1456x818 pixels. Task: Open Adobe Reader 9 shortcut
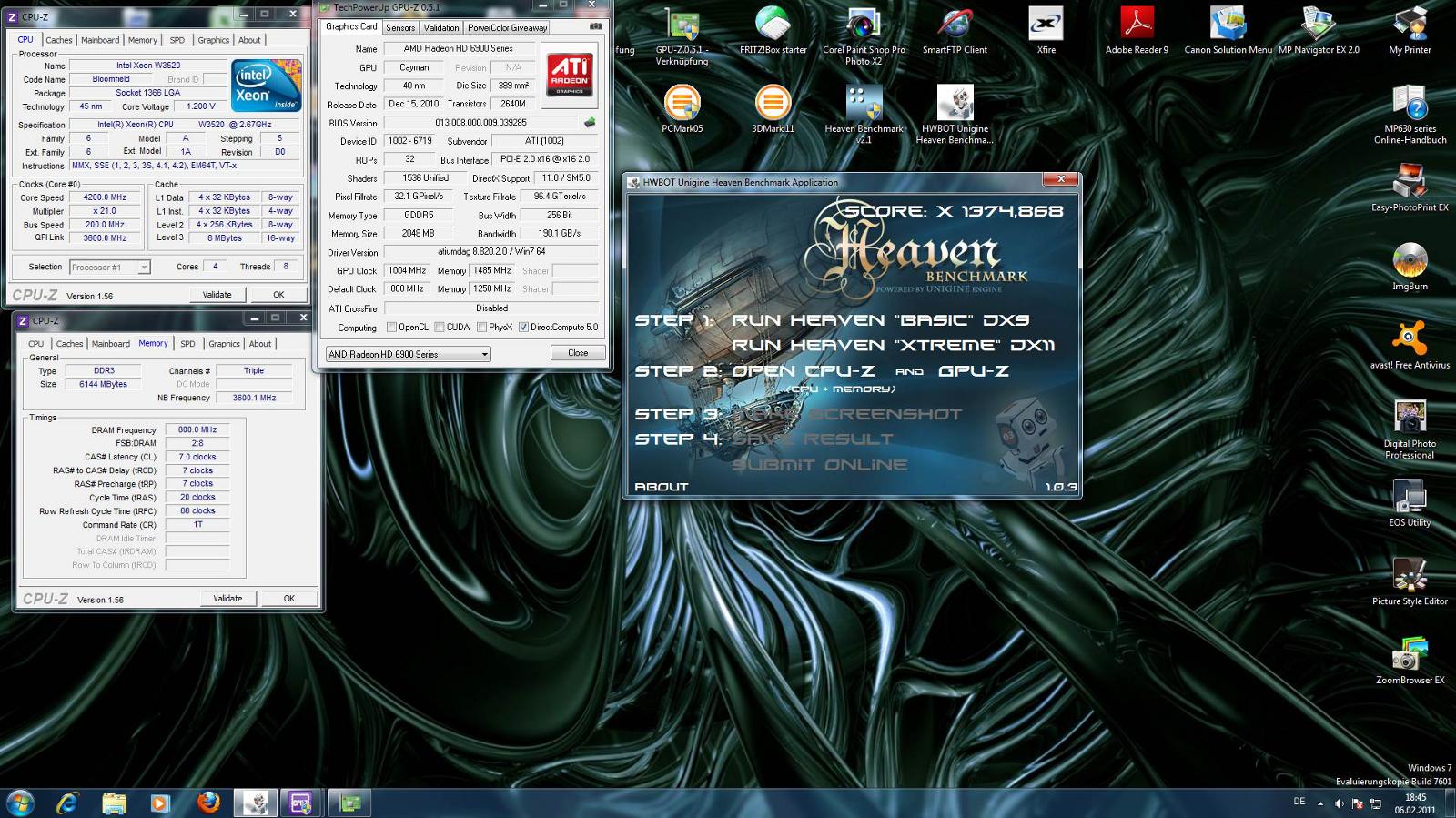1137,31
